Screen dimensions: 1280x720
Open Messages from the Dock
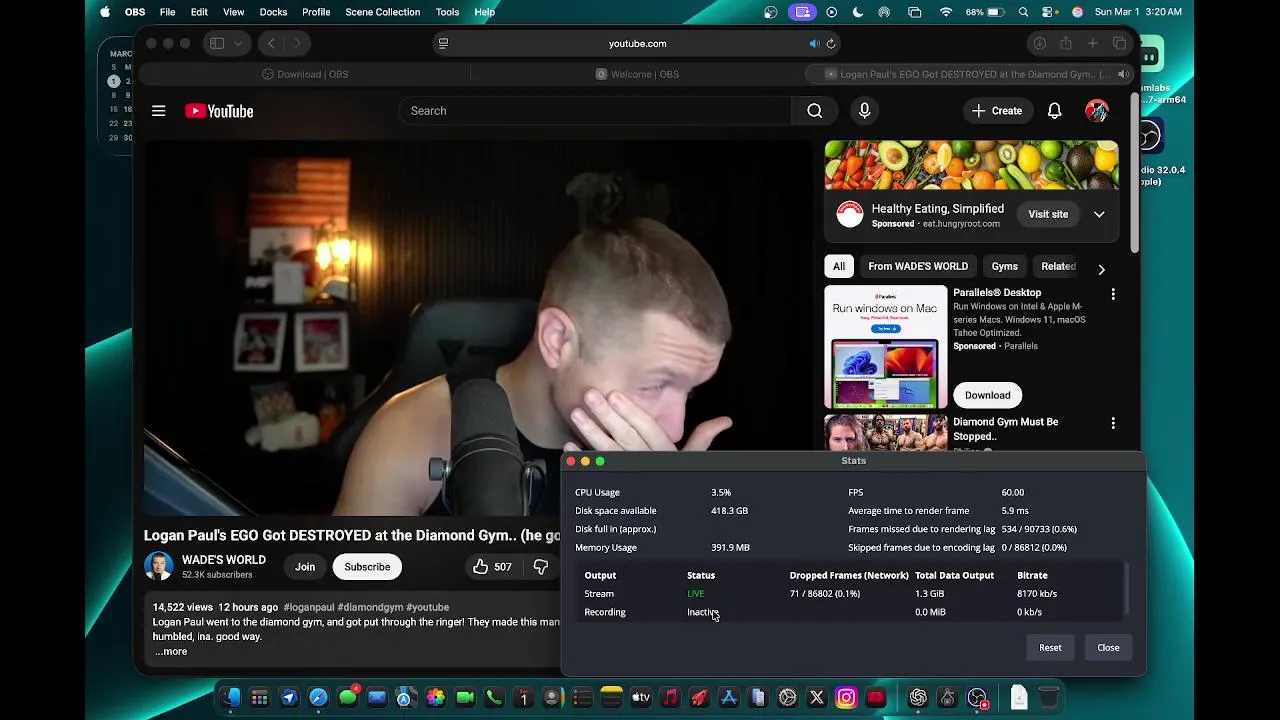[x=348, y=698]
